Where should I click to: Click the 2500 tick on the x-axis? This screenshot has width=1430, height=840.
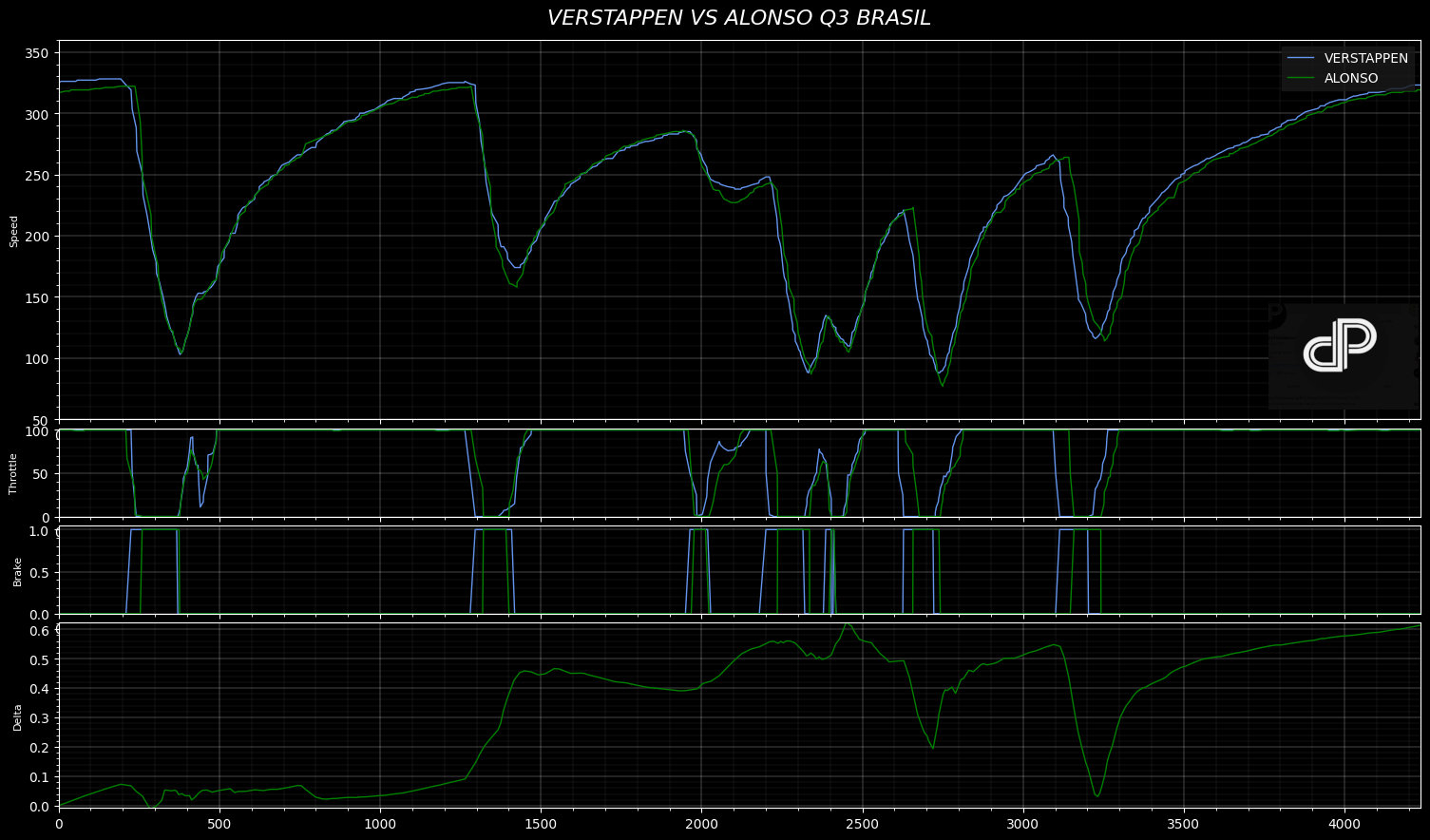tap(862, 823)
